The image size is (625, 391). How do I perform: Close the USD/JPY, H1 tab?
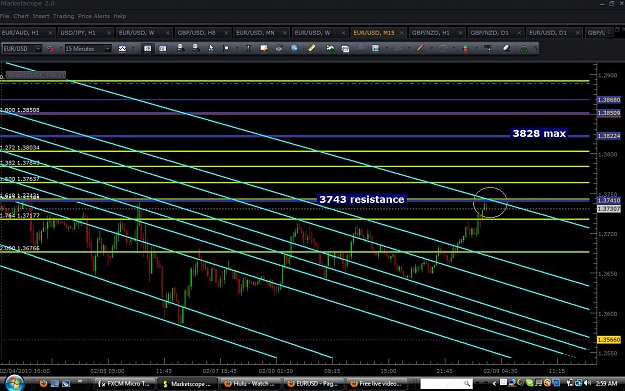coord(109,33)
